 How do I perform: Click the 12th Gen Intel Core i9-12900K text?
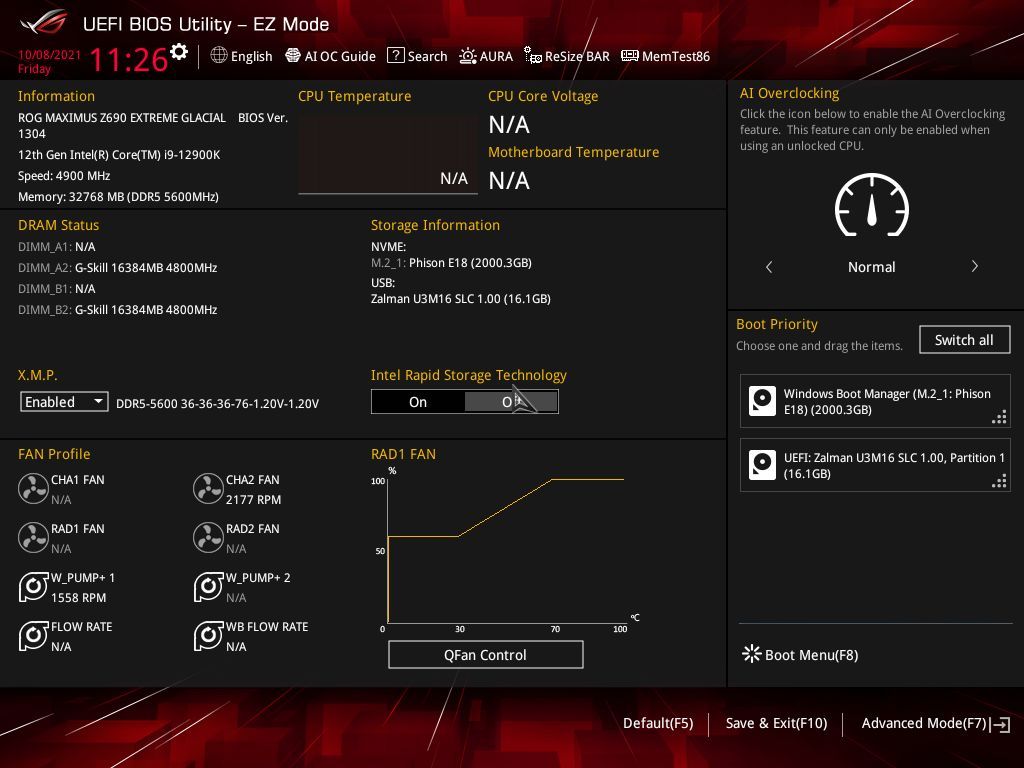(x=119, y=155)
